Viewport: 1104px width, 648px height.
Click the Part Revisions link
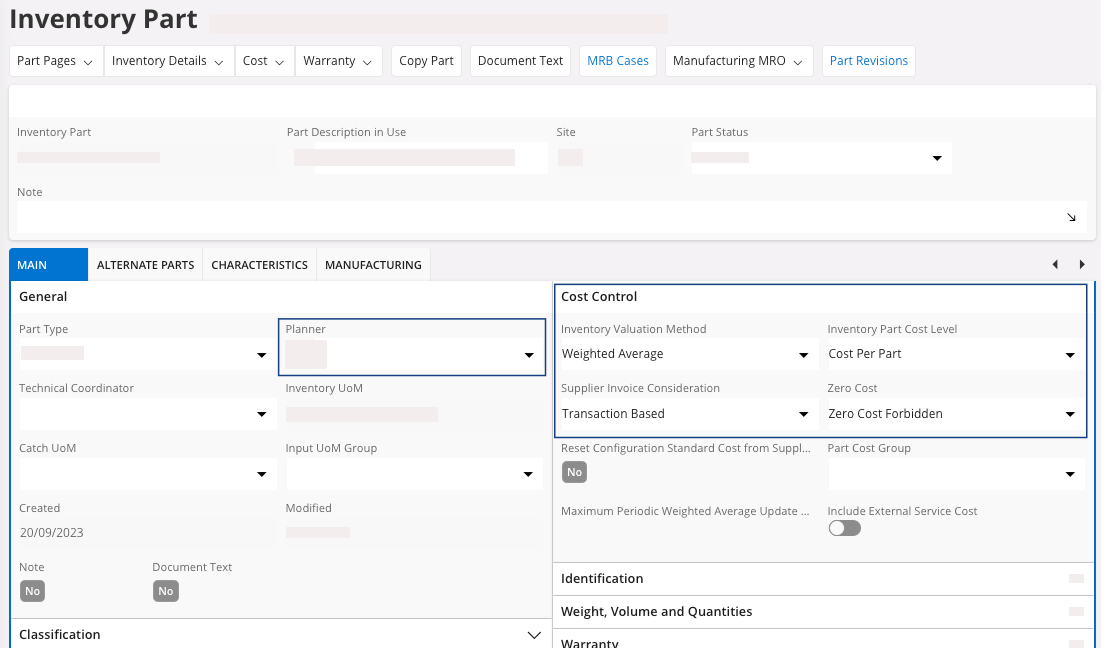[x=868, y=61]
